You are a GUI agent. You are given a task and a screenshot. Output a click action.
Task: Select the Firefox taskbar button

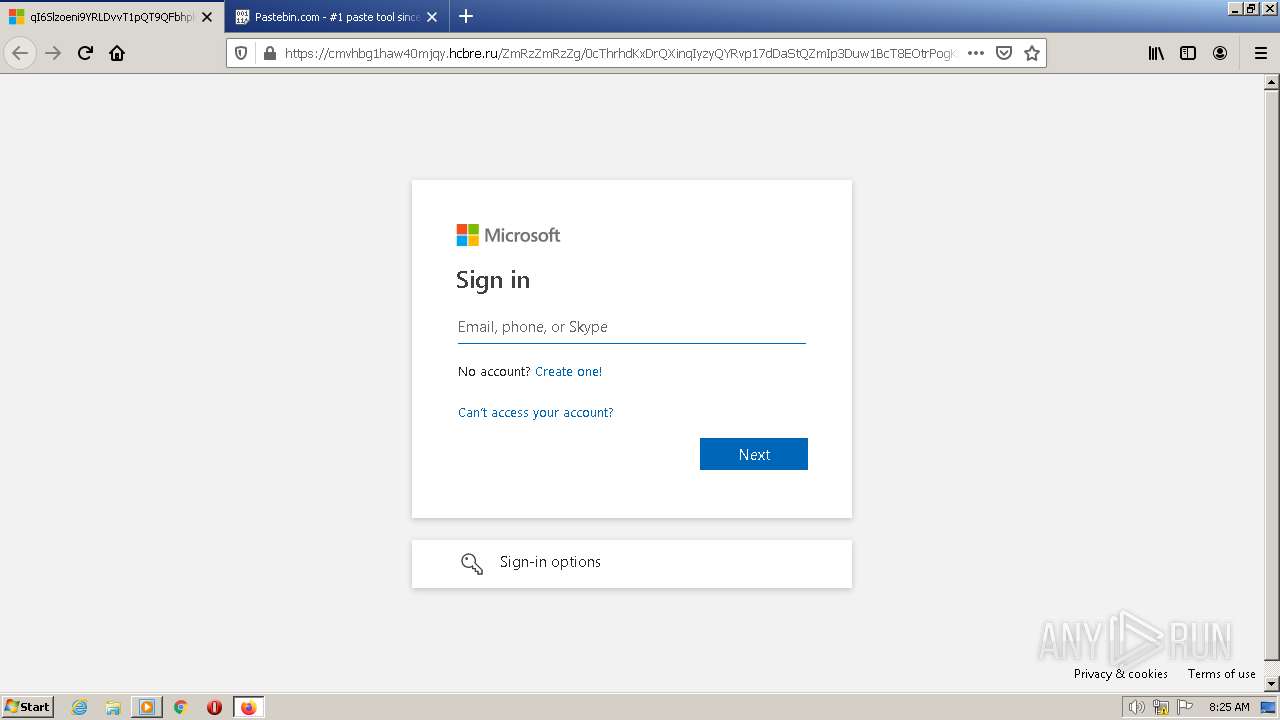click(248, 707)
